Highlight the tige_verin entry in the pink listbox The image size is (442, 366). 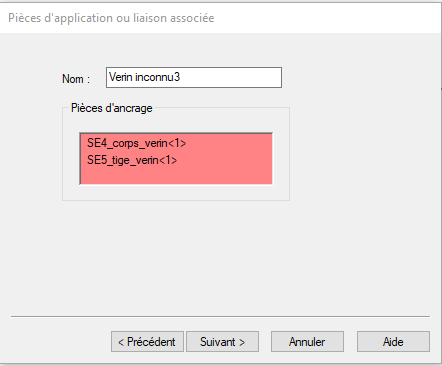[x=132, y=160]
